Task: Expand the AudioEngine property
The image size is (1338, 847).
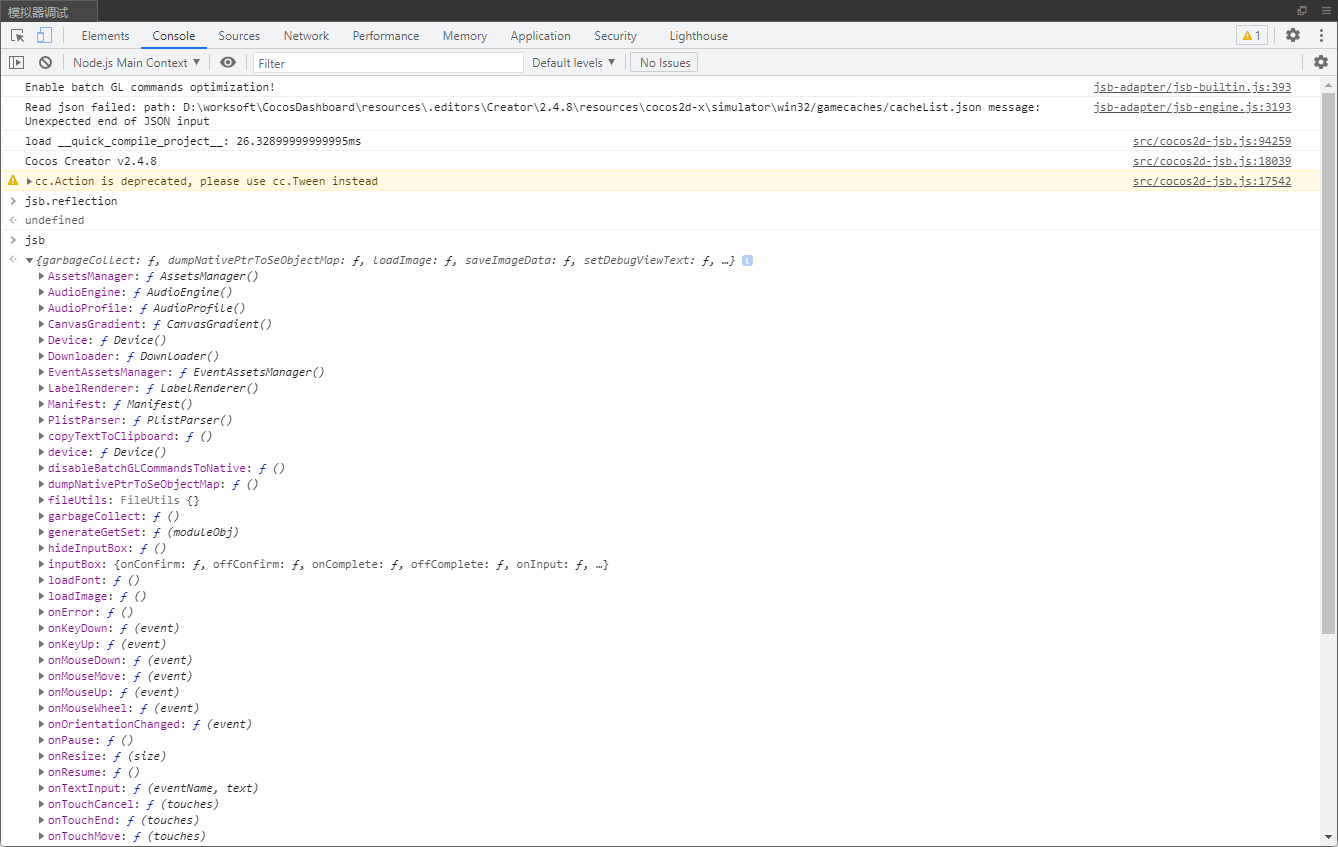Action: tap(42, 292)
